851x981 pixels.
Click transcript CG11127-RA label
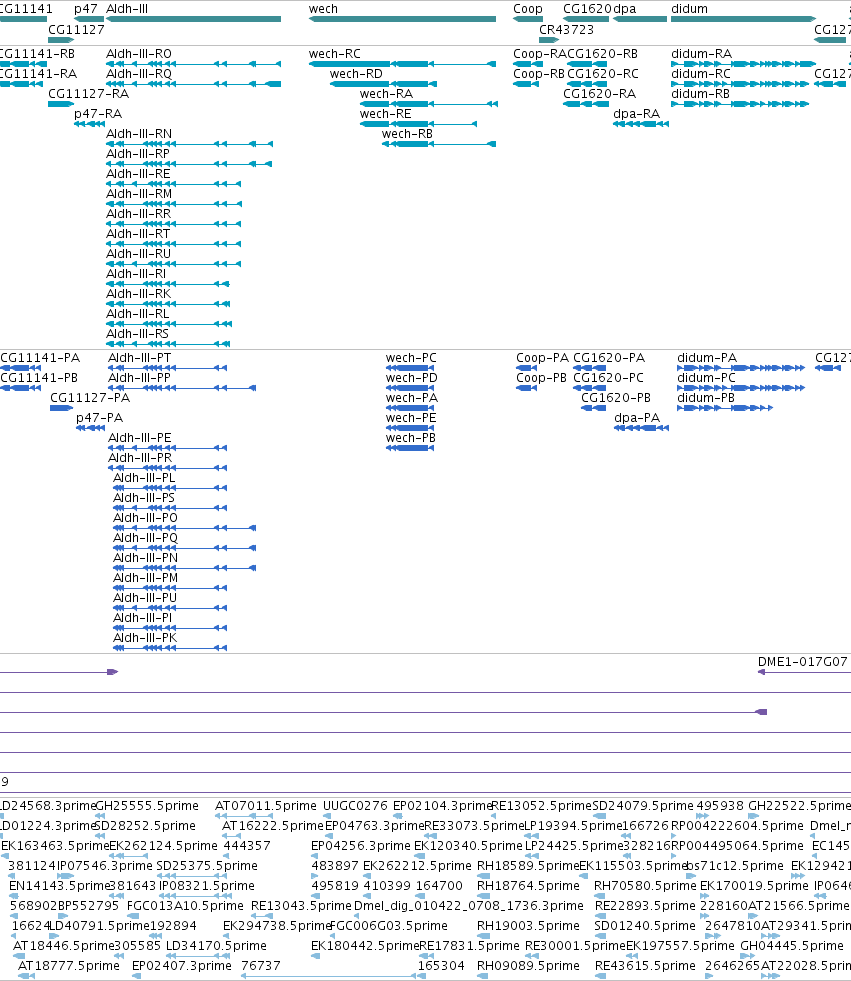tap(89, 94)
